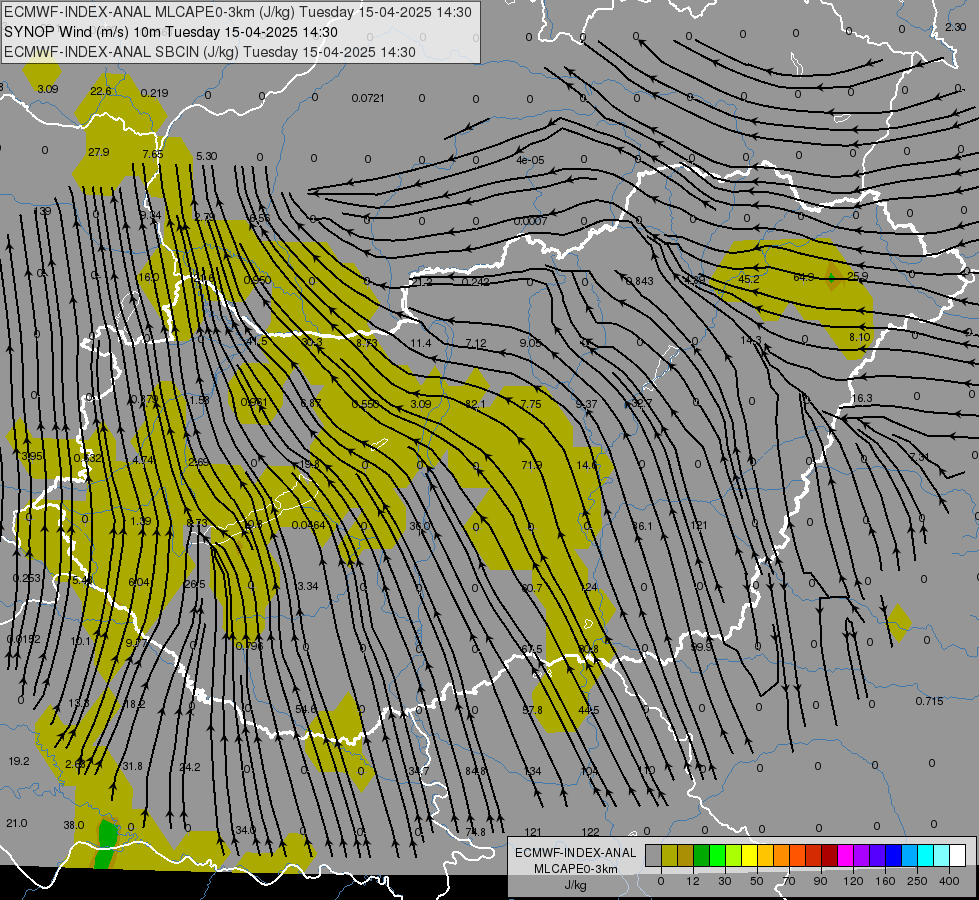Click the magenta legend swatch

tap(845, 855)
